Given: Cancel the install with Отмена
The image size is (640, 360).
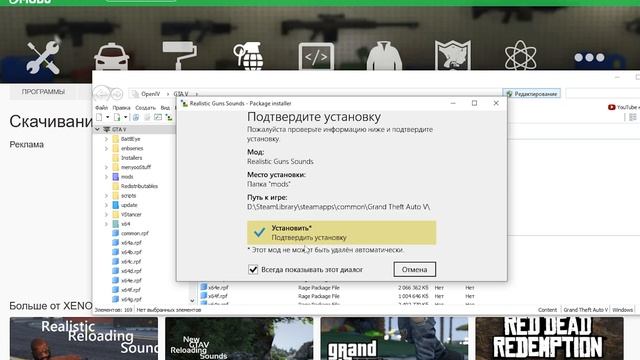Looking at the screenshot, I should pos(414,269).
